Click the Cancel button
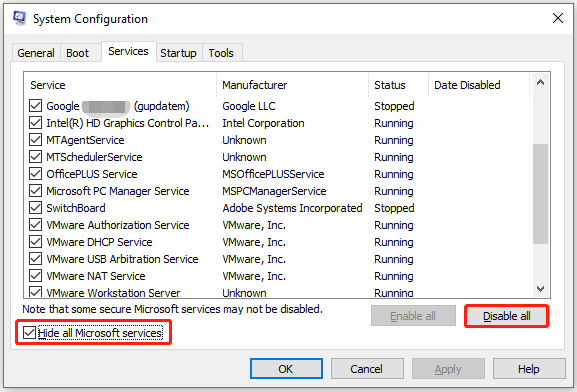 (x=367, y=369)
